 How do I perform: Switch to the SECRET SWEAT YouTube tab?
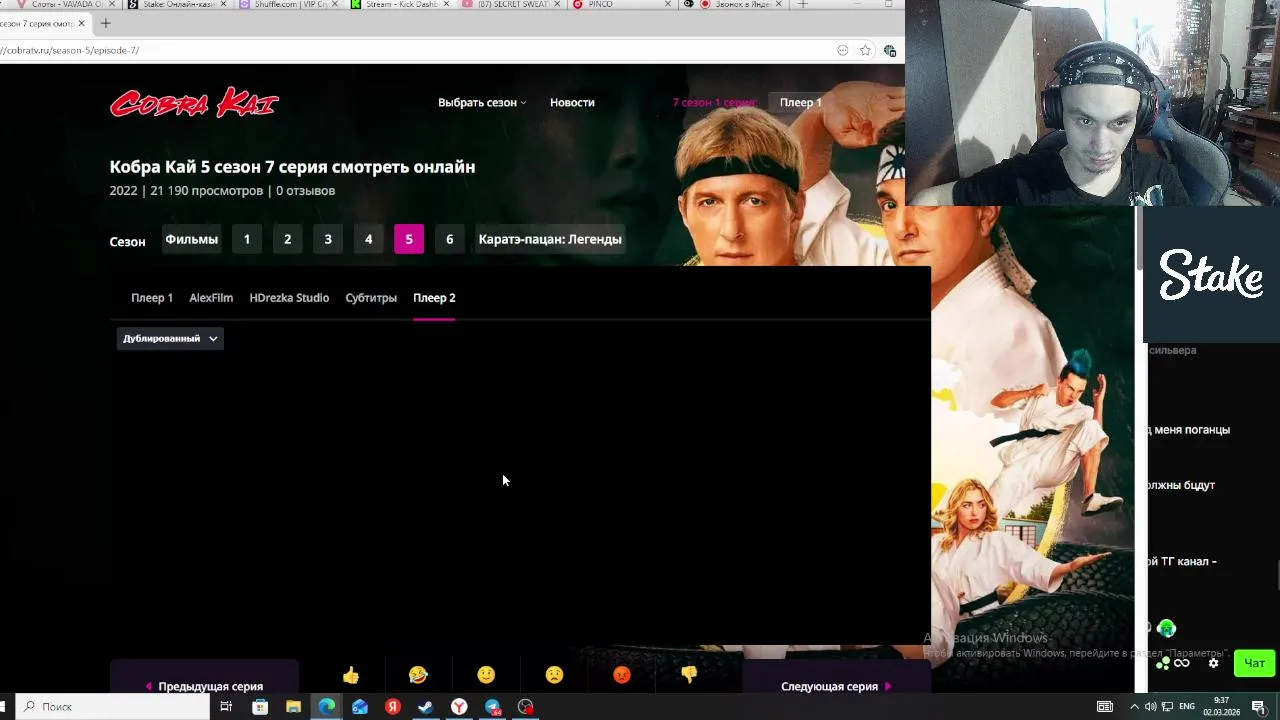(x=511, y=4)
